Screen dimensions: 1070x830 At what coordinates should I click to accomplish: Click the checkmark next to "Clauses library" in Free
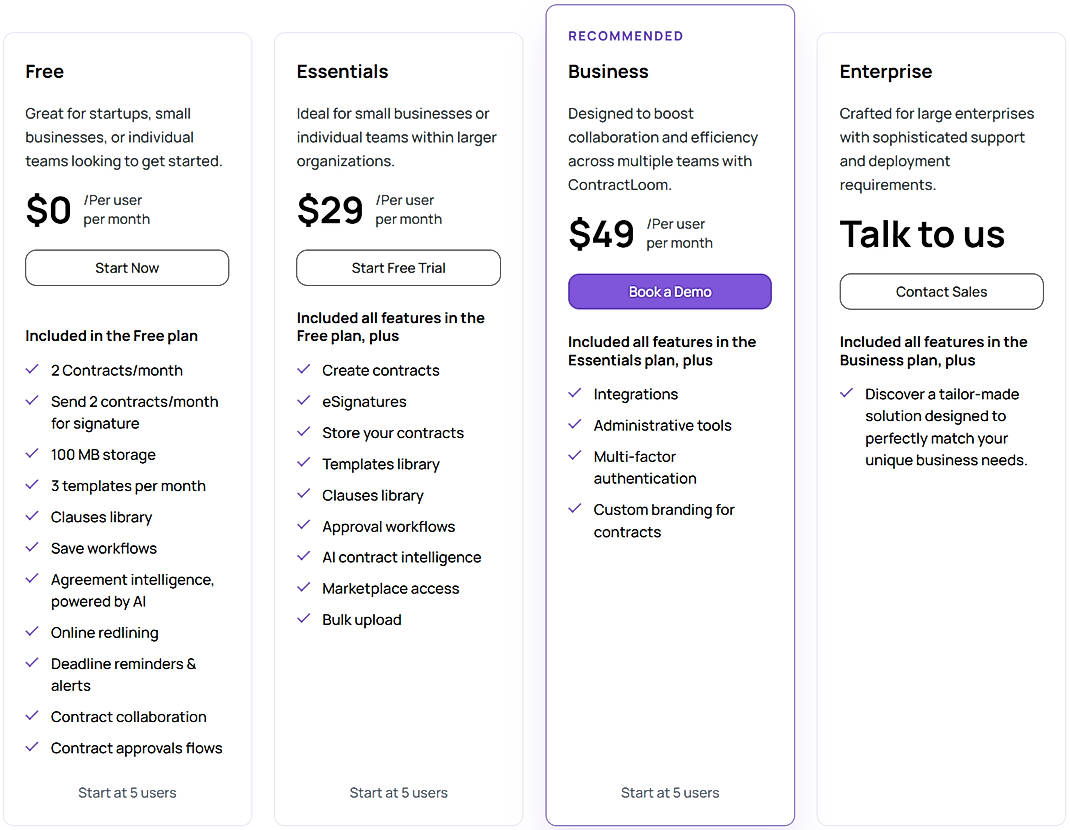32,517
